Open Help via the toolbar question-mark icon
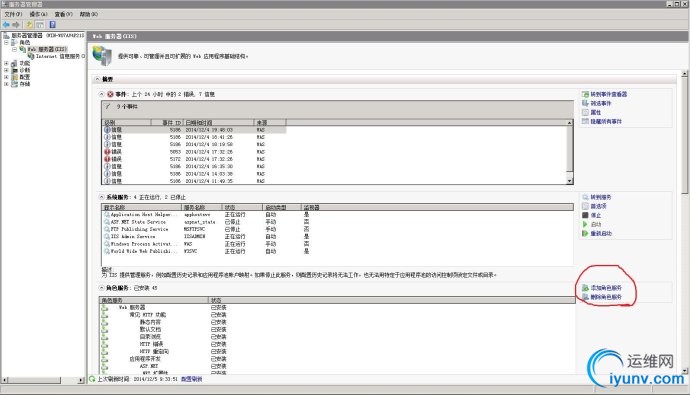This screenshot has height=395, width=690. pos(52,25)
